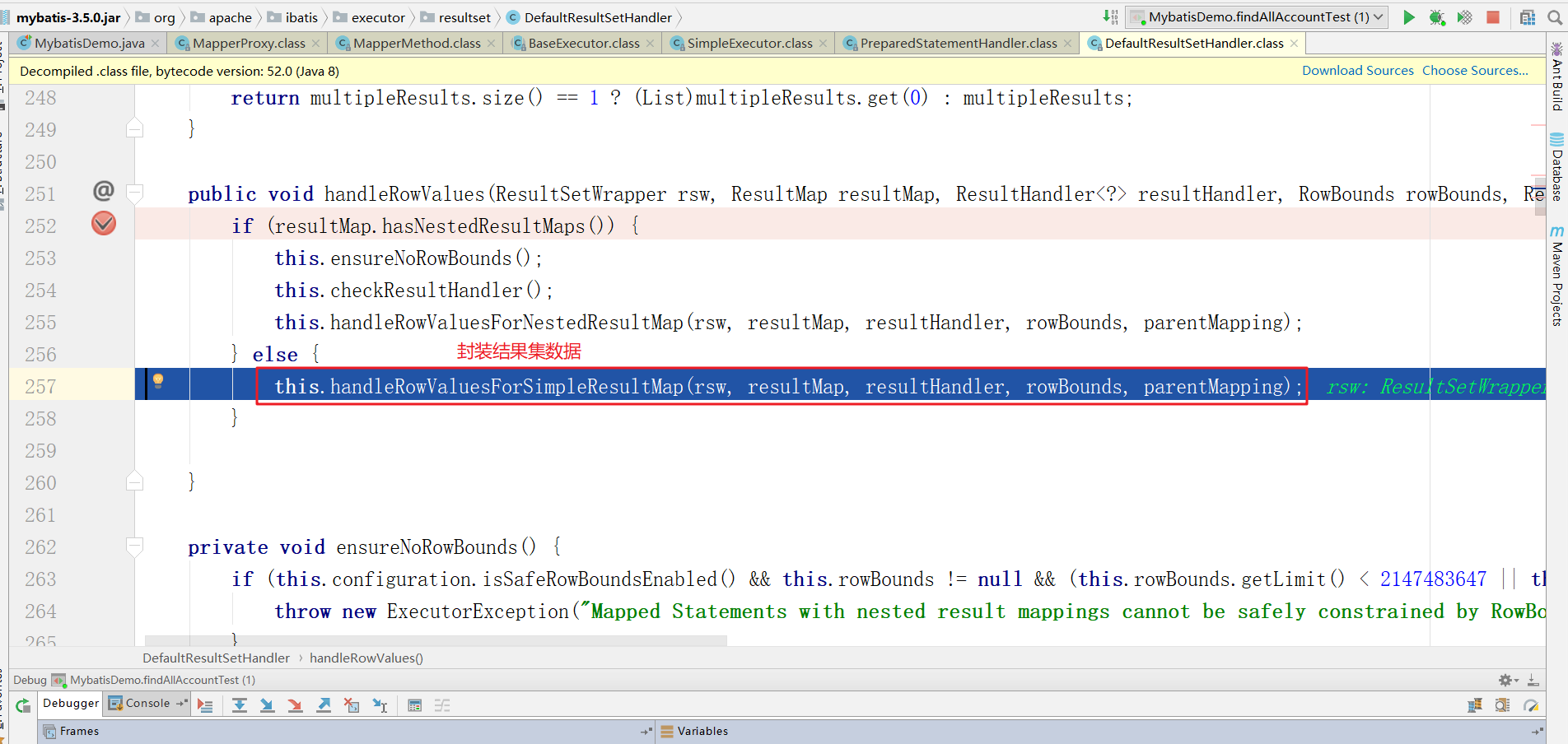Close the SimpleExecutor.class tab
Image resolution: width=1568 pixels, height=744 pixels.
click(x=823, y=44)
